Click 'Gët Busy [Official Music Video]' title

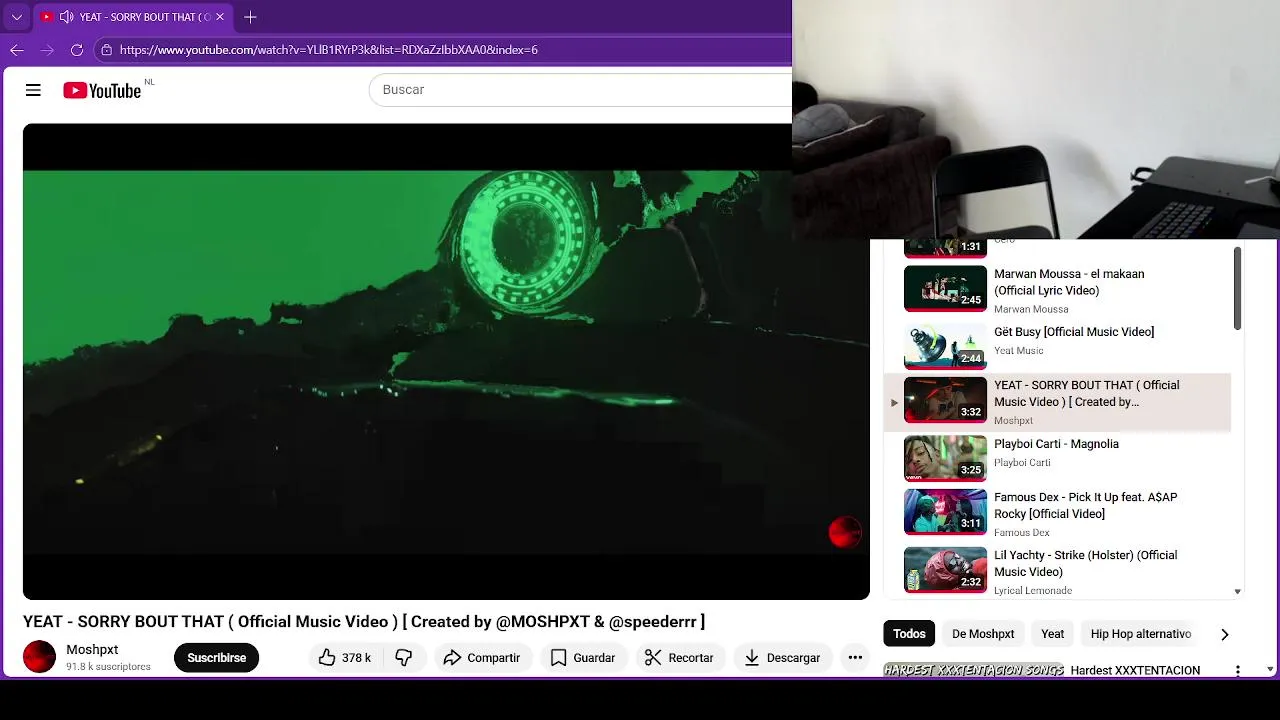1074,332
